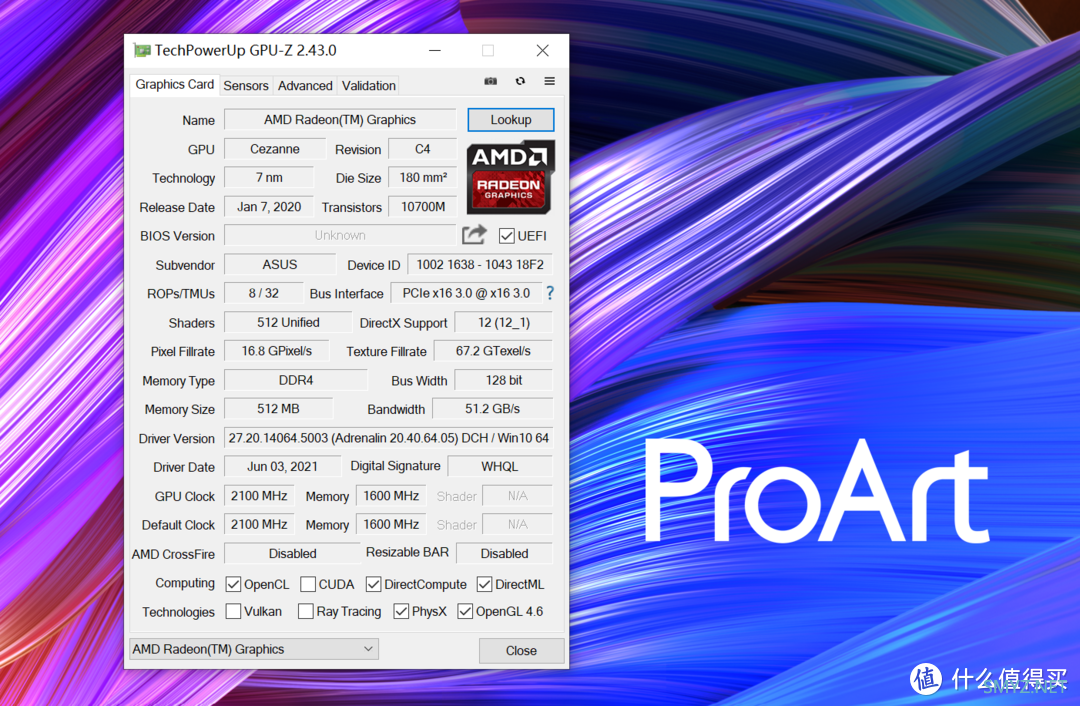1080x706 pixels.
Task: Click the GPU field showing Cezanne
Action: 275,149
